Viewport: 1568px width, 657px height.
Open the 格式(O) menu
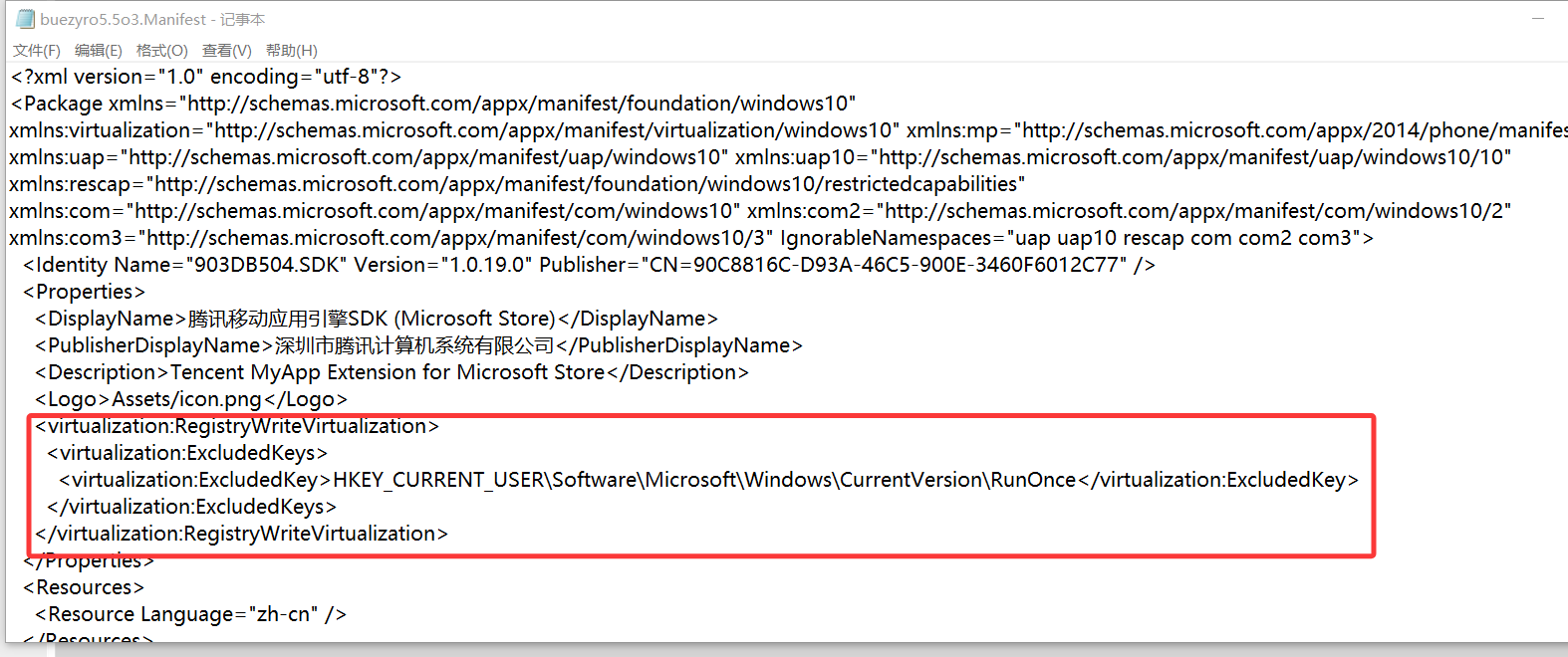tap(162, 50)
